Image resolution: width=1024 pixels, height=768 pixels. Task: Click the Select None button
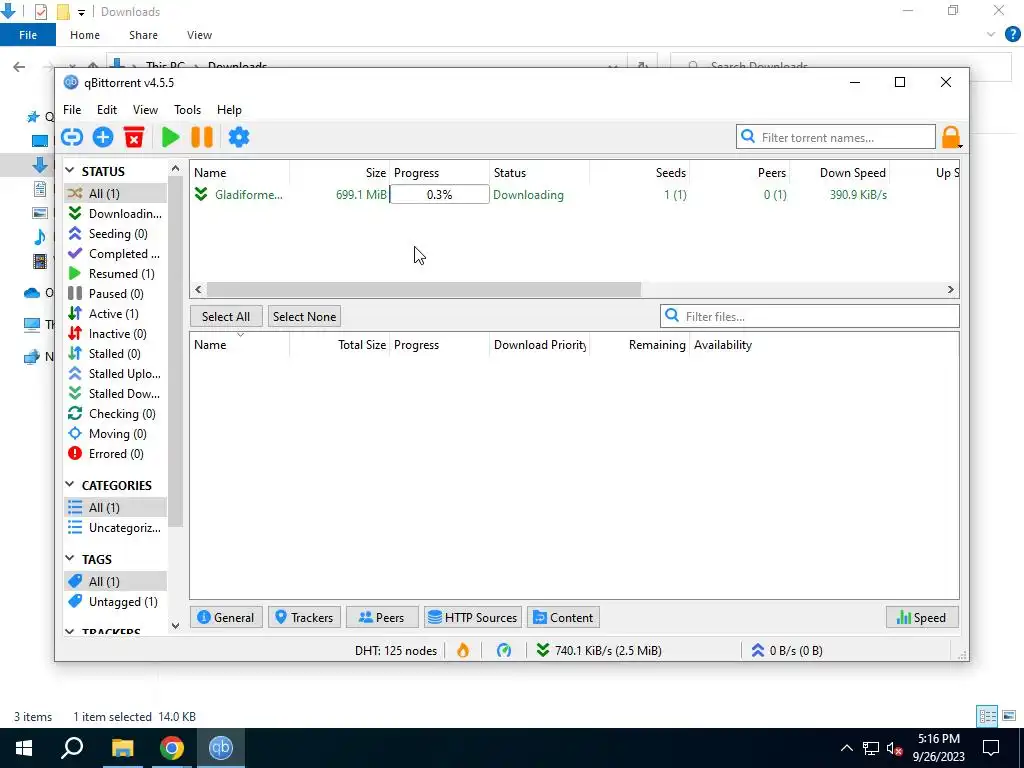click(304, 316)
